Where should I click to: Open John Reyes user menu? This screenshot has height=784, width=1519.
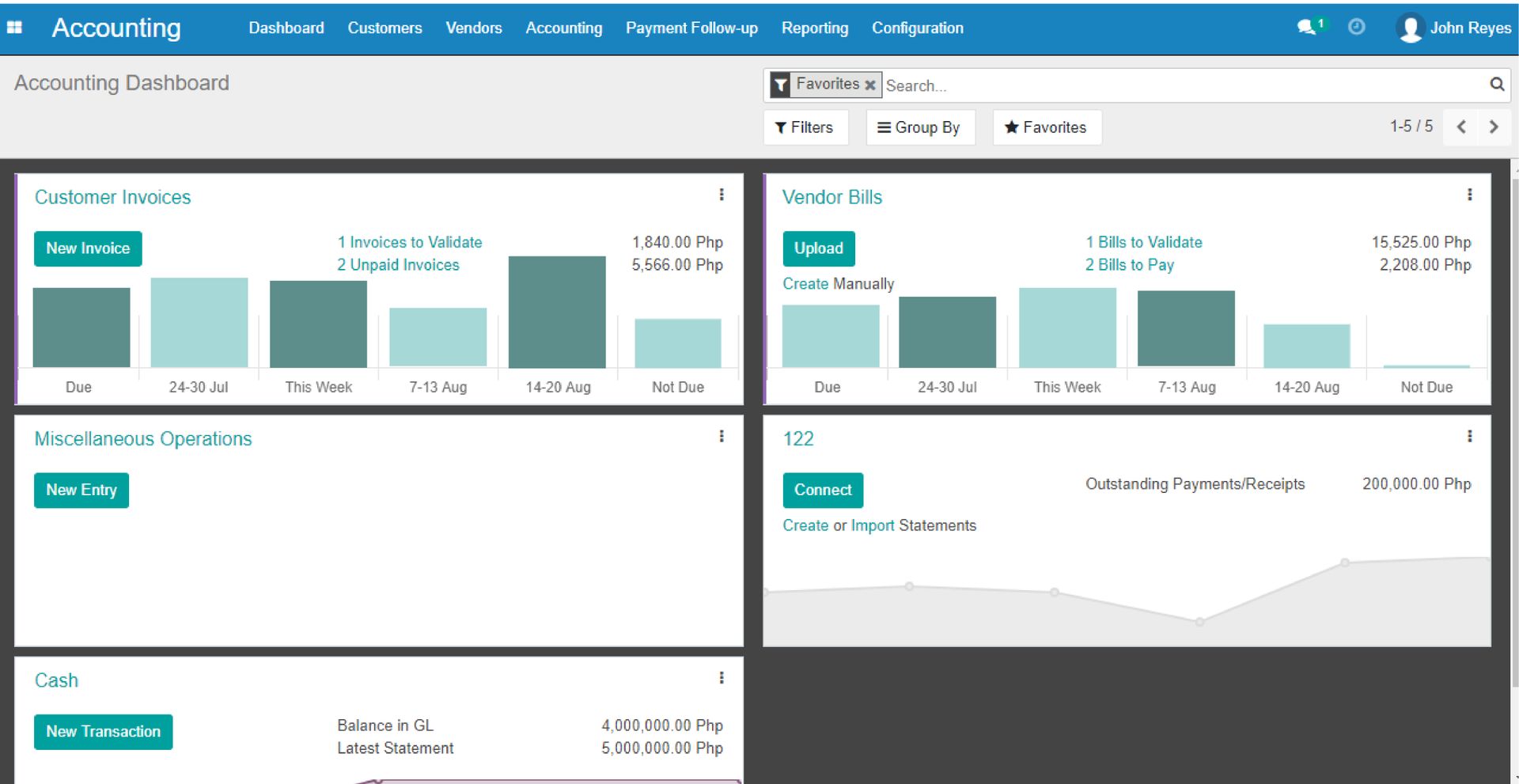(x=1454, y=28)
